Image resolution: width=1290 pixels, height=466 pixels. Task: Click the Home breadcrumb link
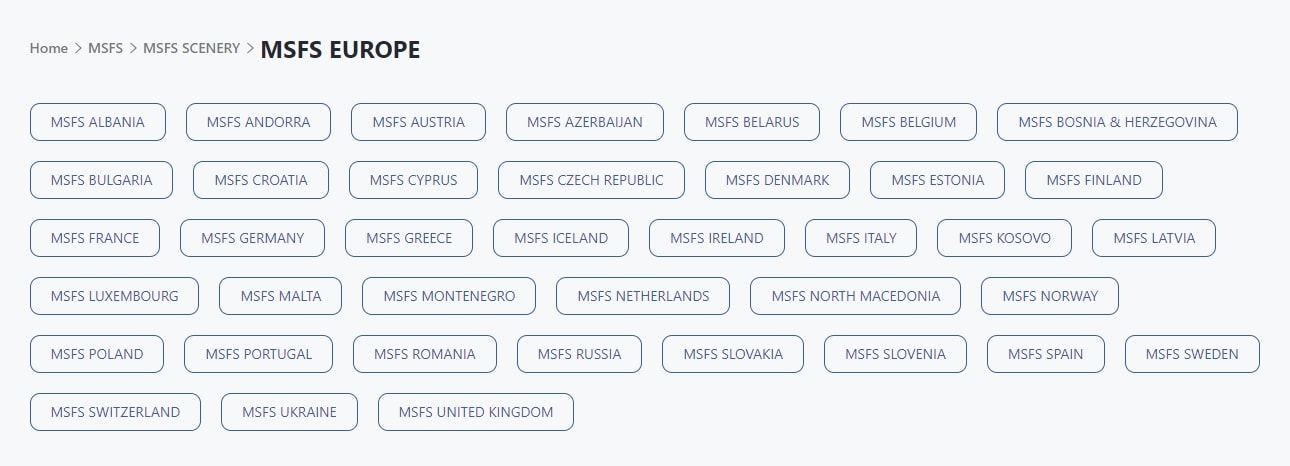48,48
